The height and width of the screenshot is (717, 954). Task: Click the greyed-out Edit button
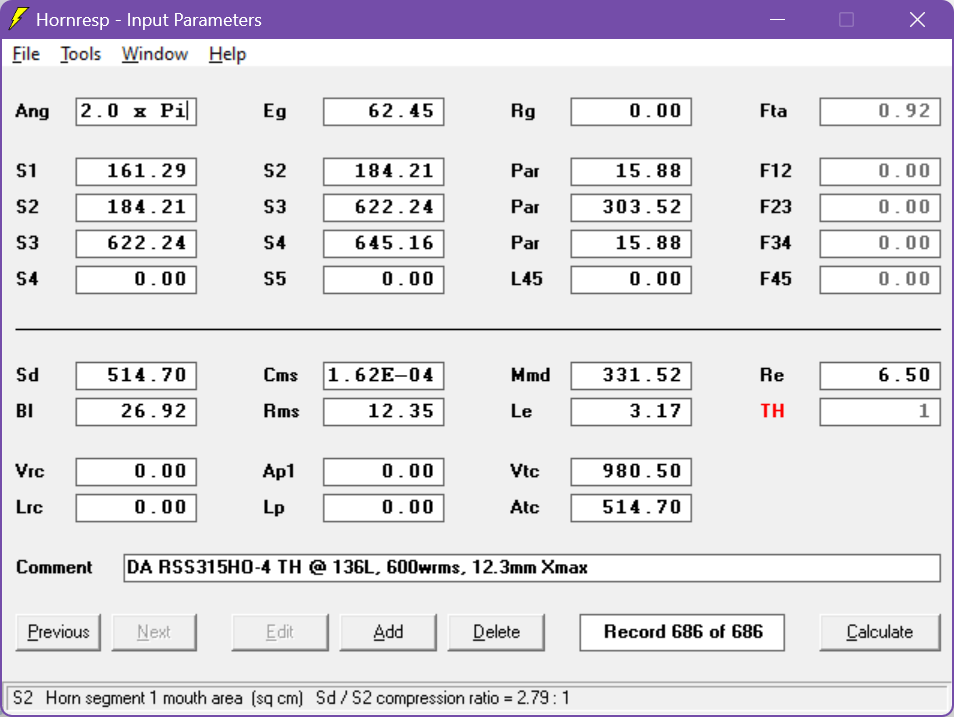(280, 632)
